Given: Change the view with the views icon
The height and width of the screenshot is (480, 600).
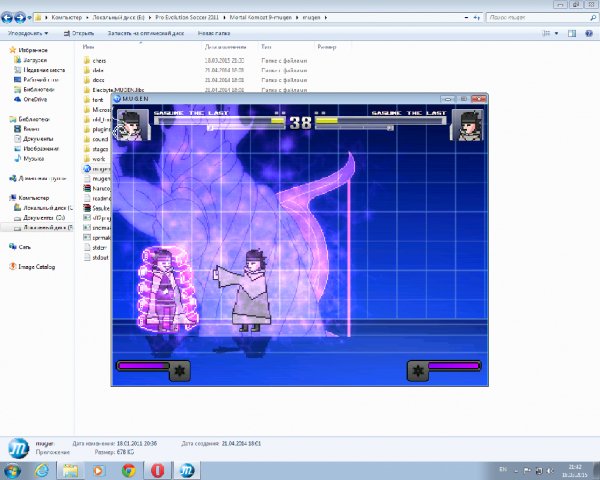Looking at the screenshot, I should (x=546, y=34).
